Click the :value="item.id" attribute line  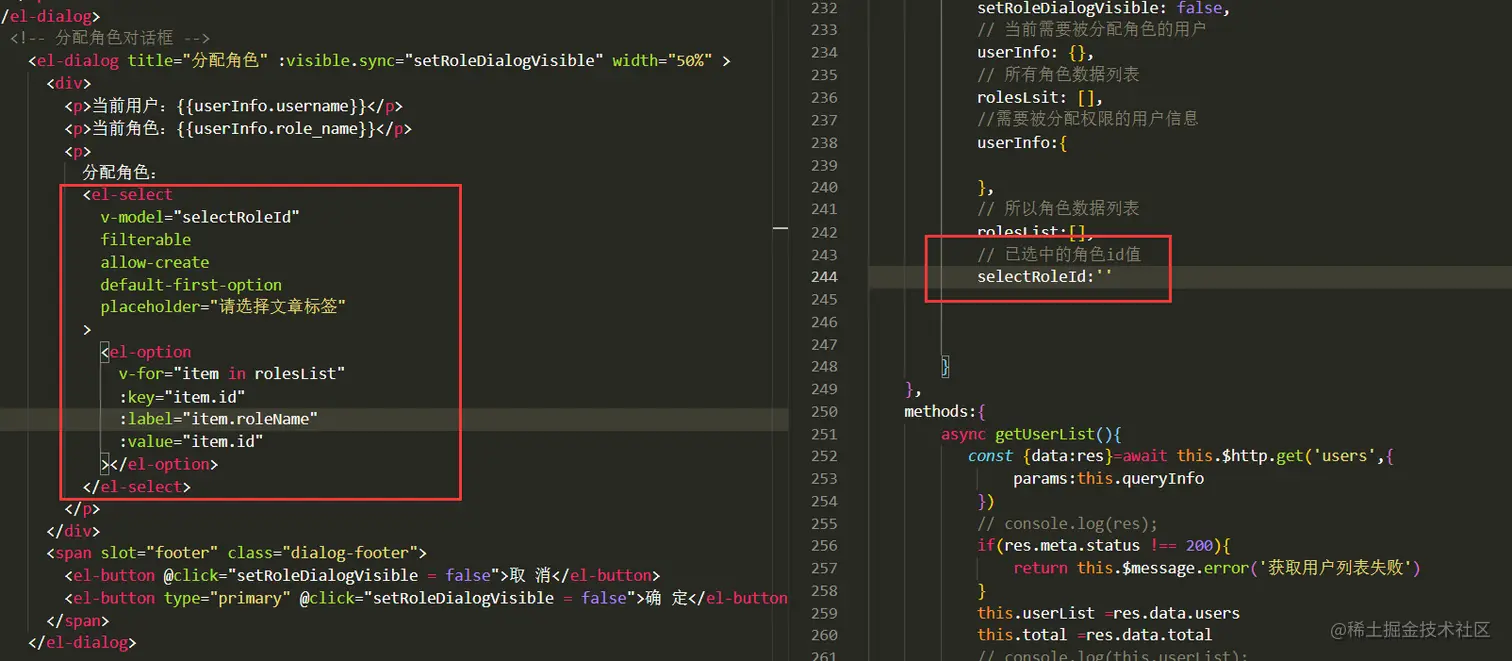191,442
